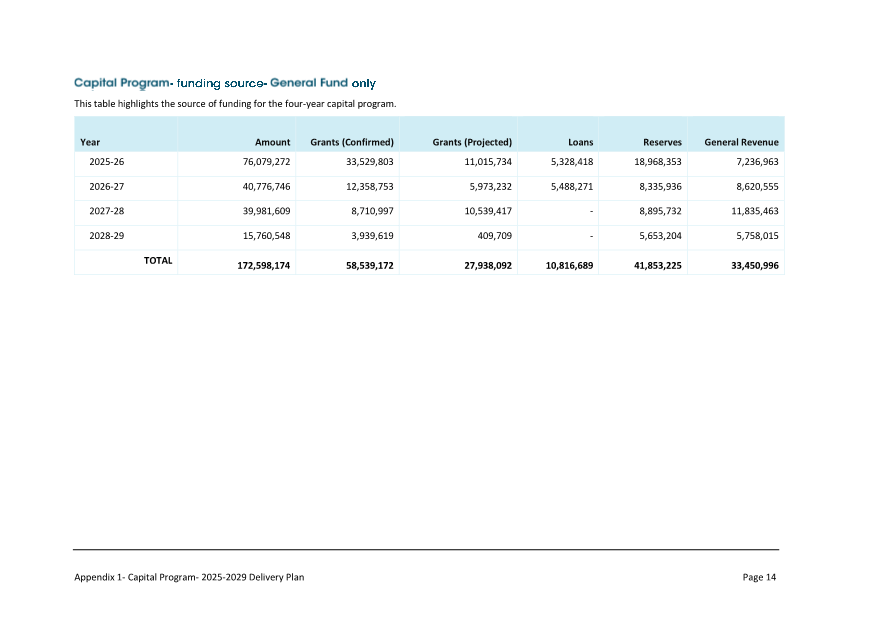Screen dimensions: 876x620
Task: Select the total loans value 10,816,689
Action: click(570, 266)
